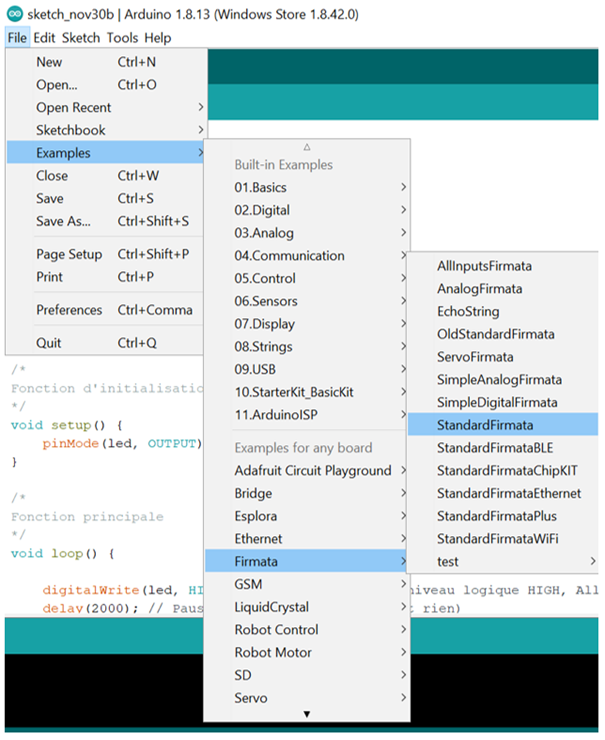Expand the Servo examples submenu
This screenshot has width=605, height=740.
pyautogui.click(x=250, y=698)
